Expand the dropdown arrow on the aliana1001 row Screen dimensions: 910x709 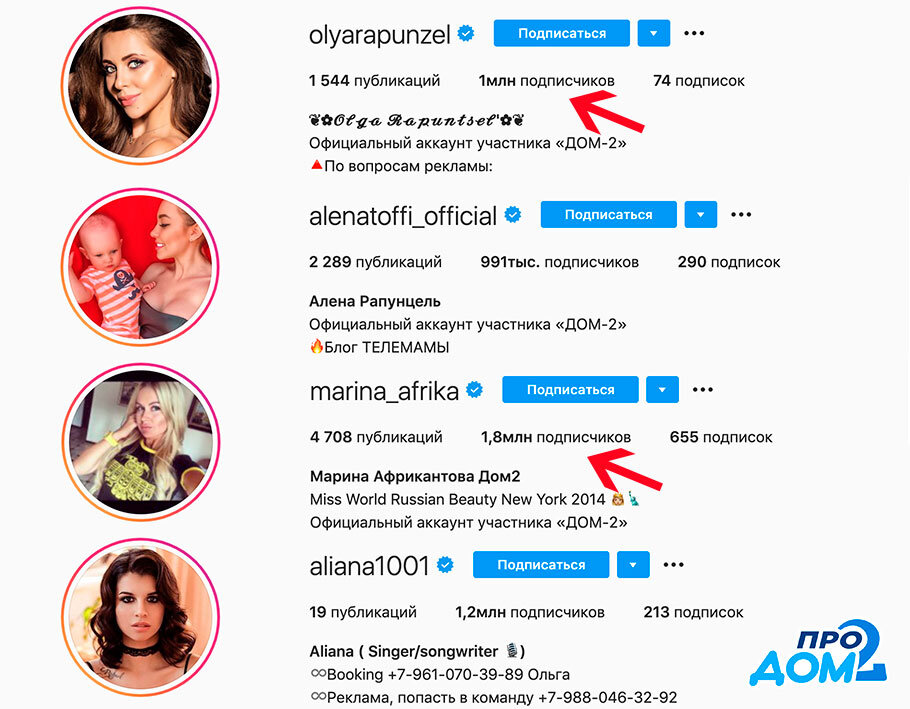click(633, 565)
